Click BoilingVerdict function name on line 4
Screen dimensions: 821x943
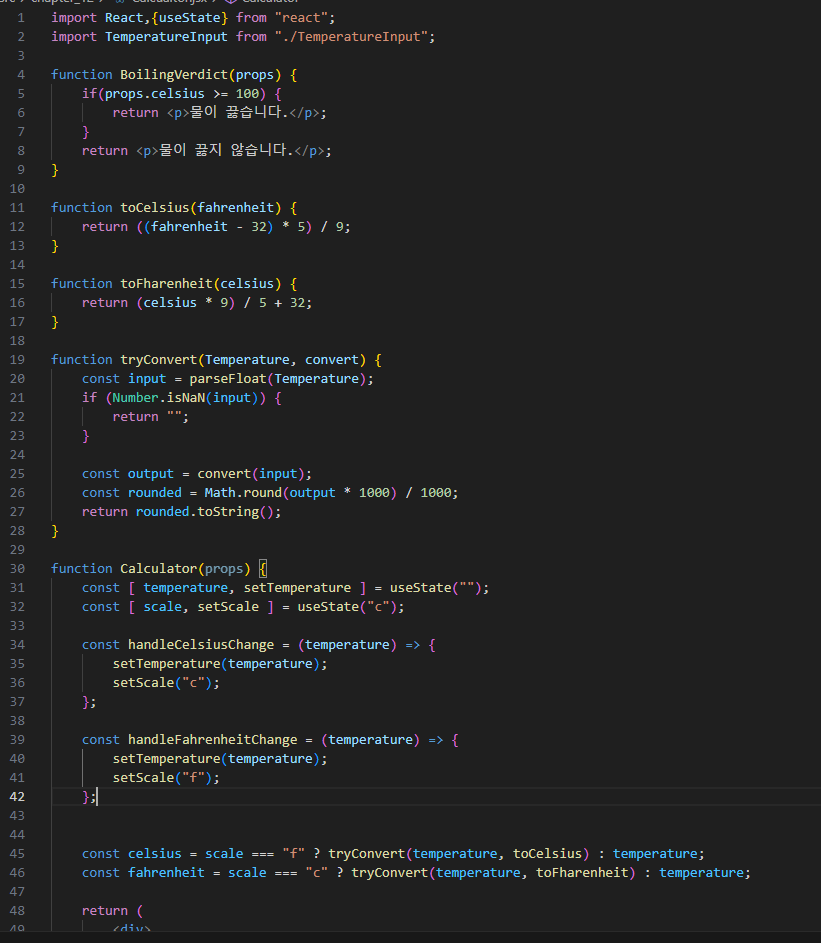pyautogui.click(x=174, y=75)
